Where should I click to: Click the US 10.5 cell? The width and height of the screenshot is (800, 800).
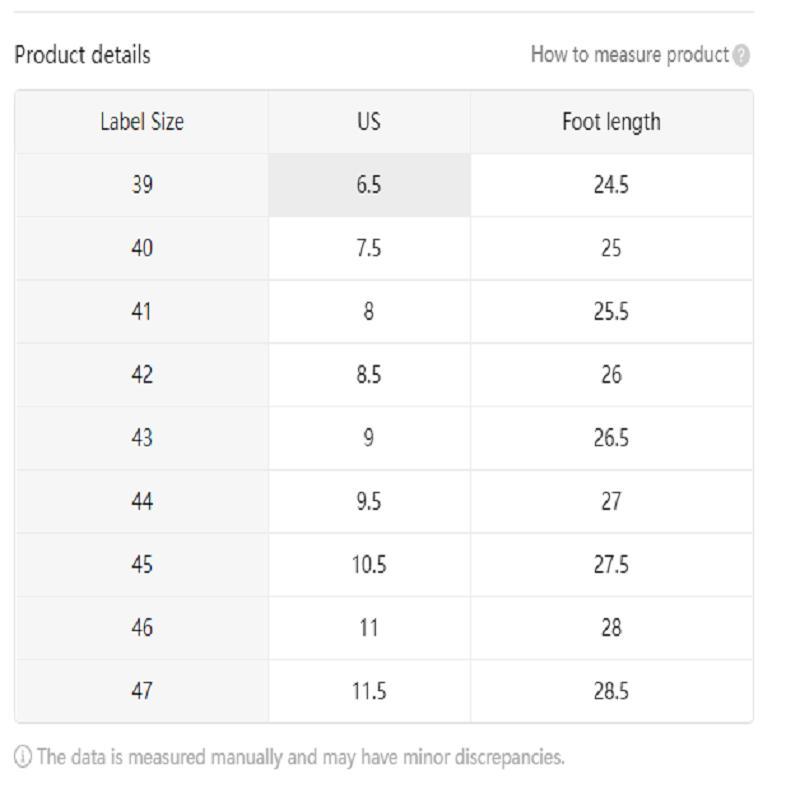pyautogui.click(x=369, y=565)
